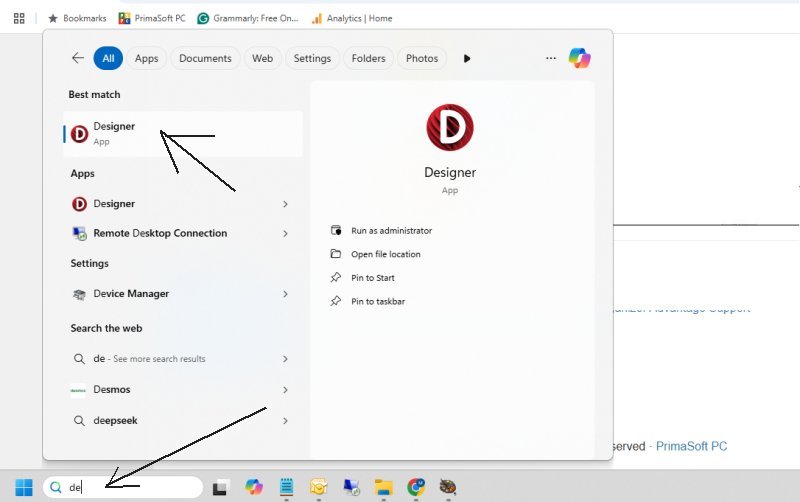
Task: Open File Explorer from the taskbar
Action: pyautogui.click(x=383, y=488)
